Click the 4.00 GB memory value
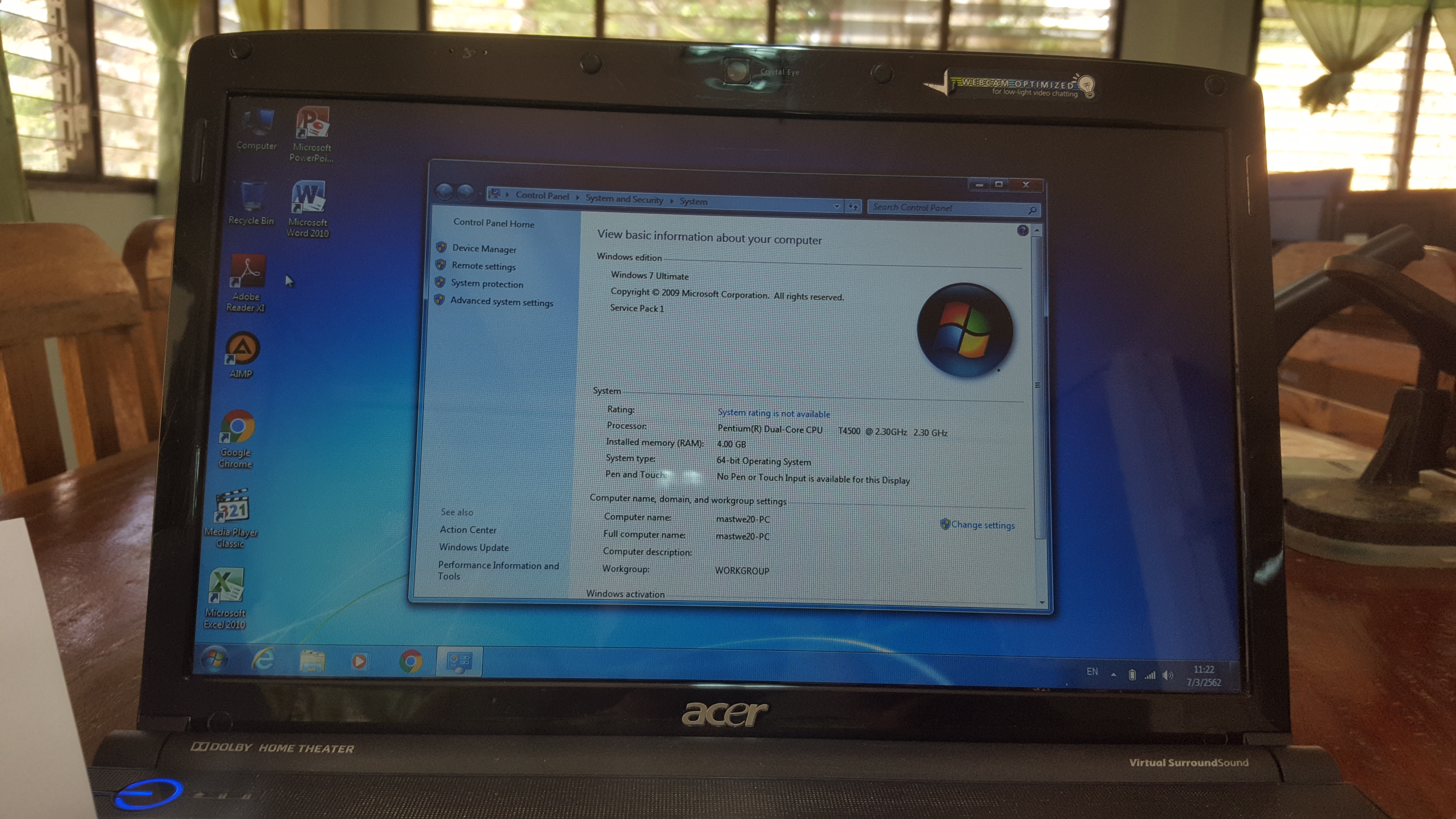 731,444
